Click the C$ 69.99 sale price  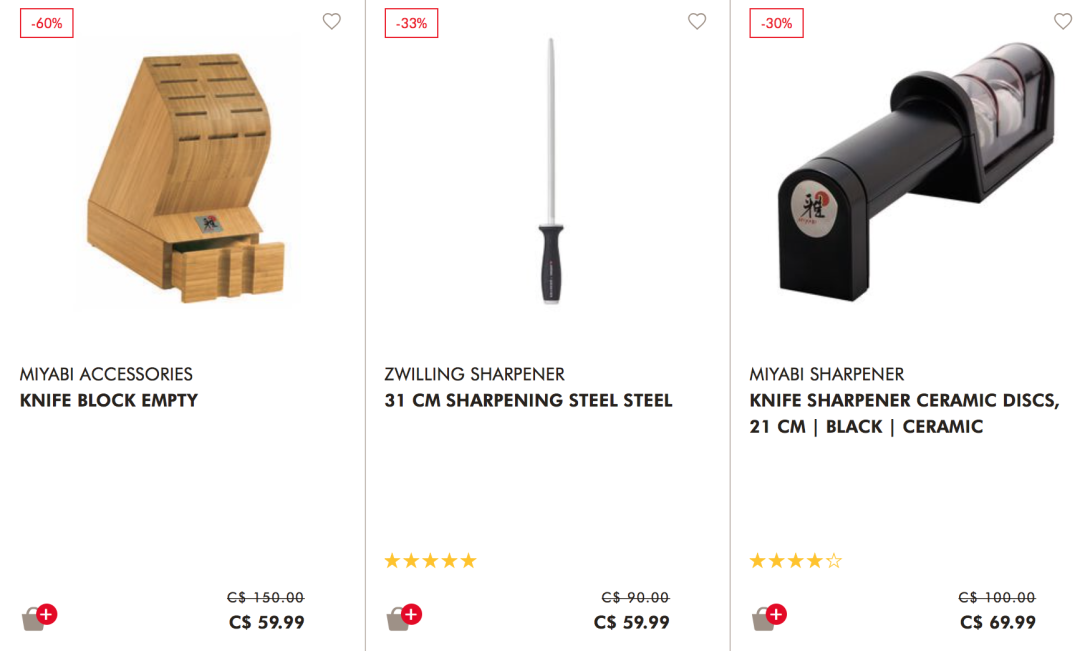pos(997,623)
